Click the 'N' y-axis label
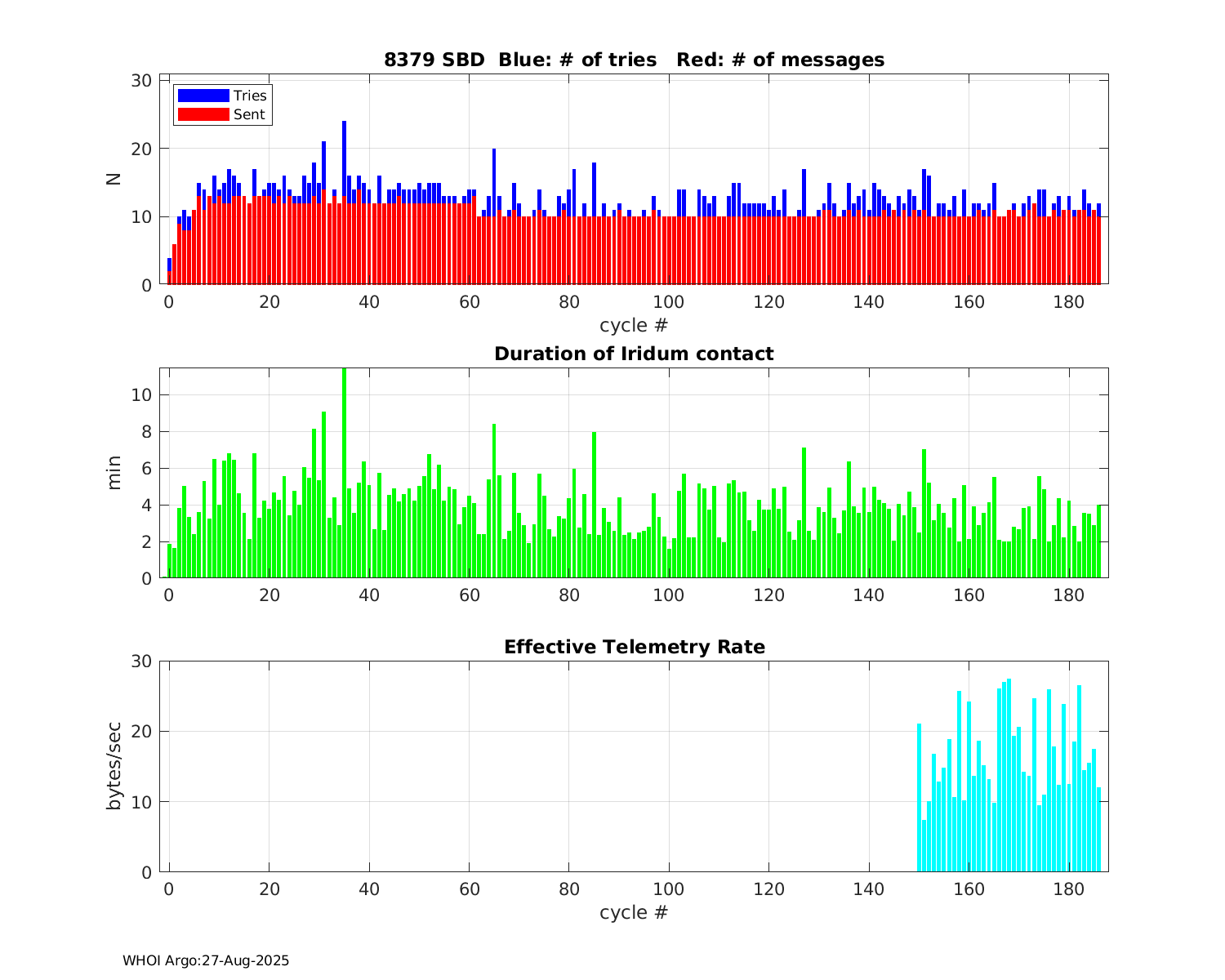The image size is (1225, 980). (x=114, y=180)
